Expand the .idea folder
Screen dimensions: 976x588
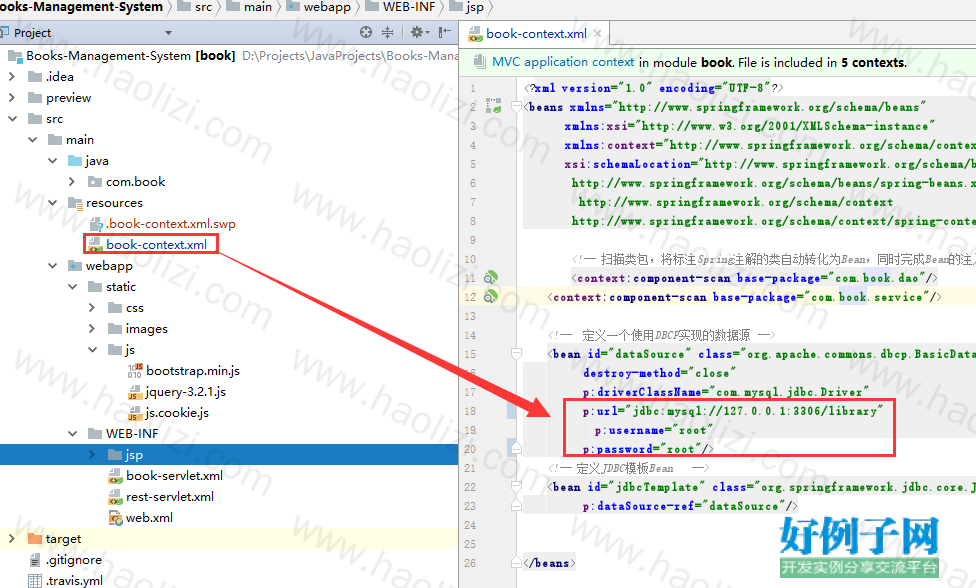(12, 77)
